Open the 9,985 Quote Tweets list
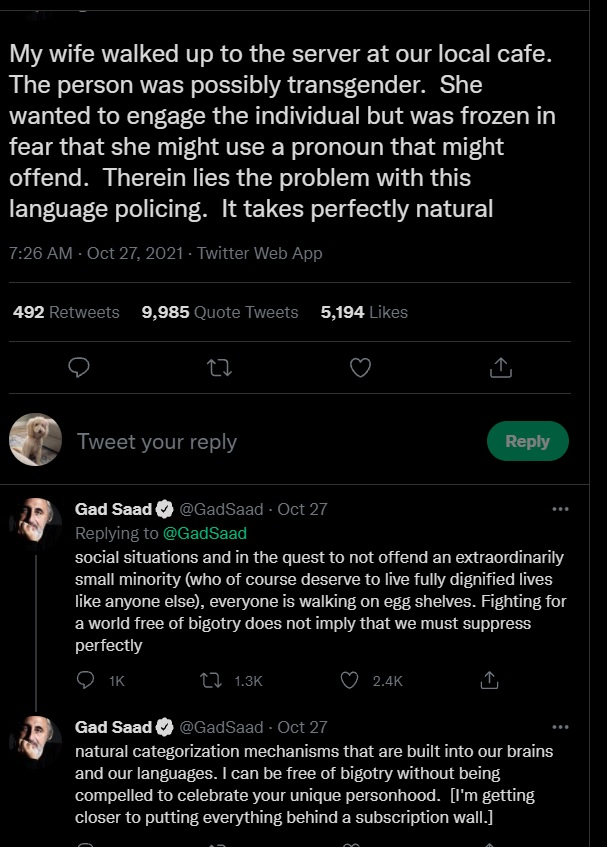The width and height of the screenshot is (607, 847). click(x=220, y=312)
